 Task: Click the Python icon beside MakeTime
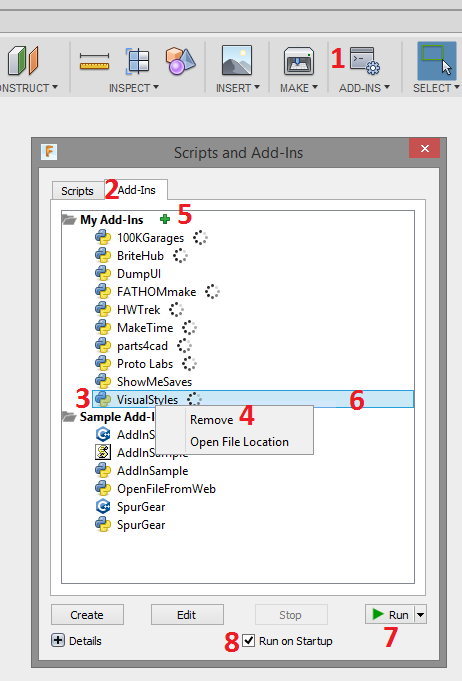(103, 327)
